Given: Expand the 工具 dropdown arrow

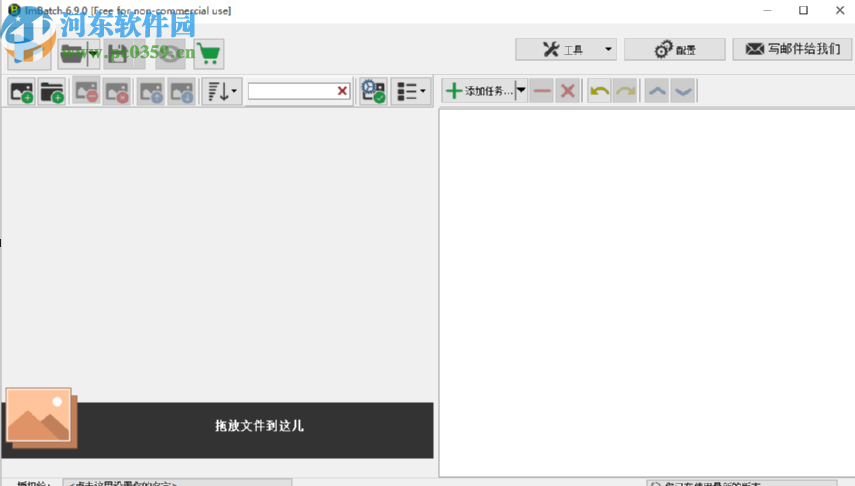Looking at the screenshot, I should tap(609, 50).
